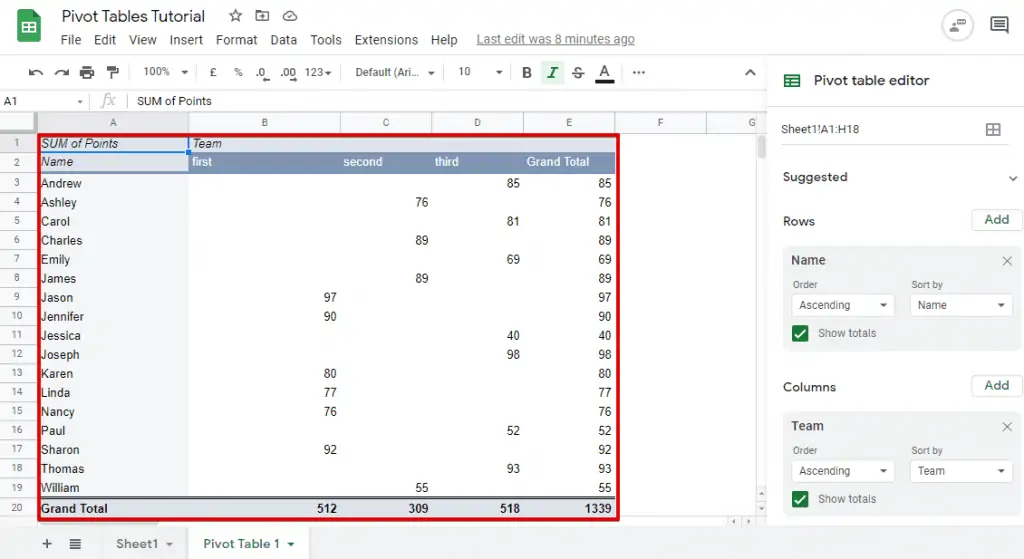Viewport: 1024px width, 559px height.
Task: Open the Extensions menu
Action: (x=386, y=40)
